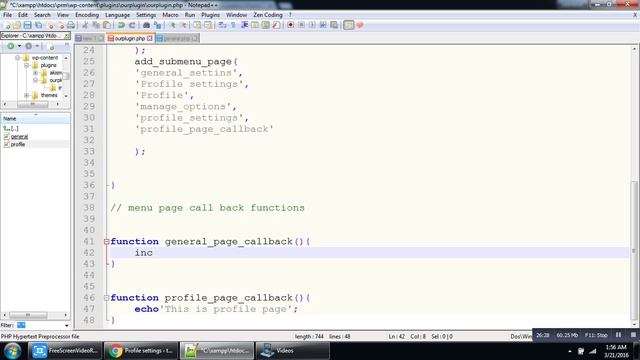Collapse the ourplugin folder node
This screenshot has width=640, height=360.
[36, 80]
